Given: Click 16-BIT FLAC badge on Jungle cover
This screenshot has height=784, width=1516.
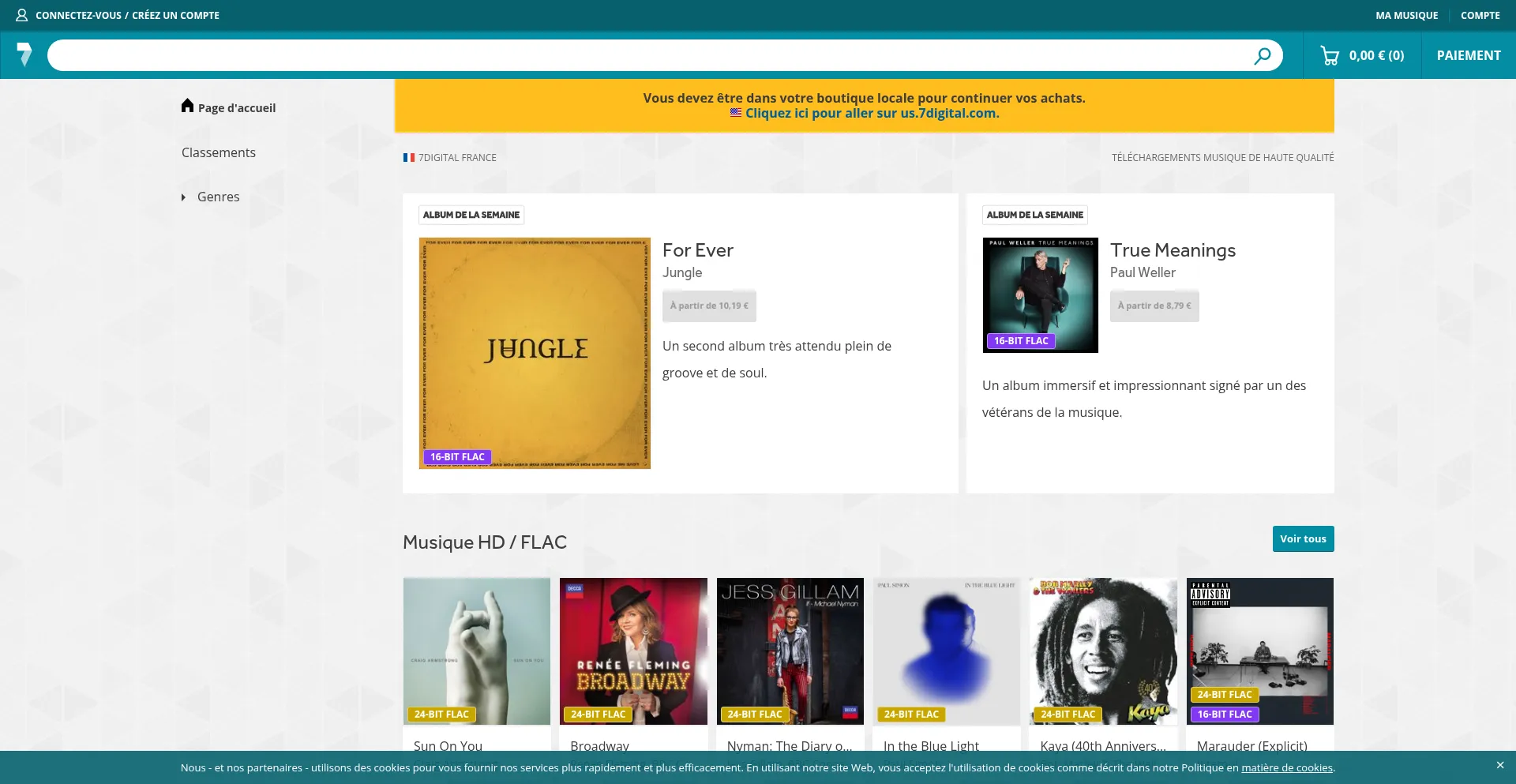Looking at the screenshot, I should 457,456.
